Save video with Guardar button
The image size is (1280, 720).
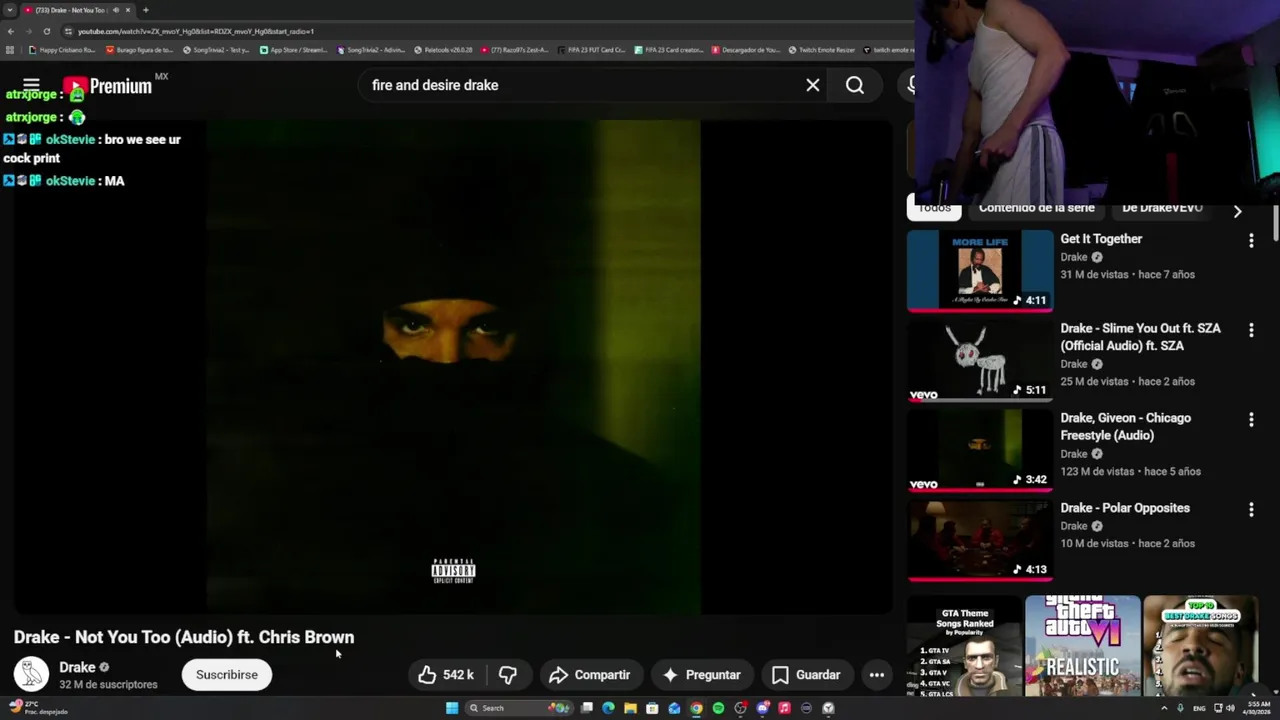click(806, 675)
